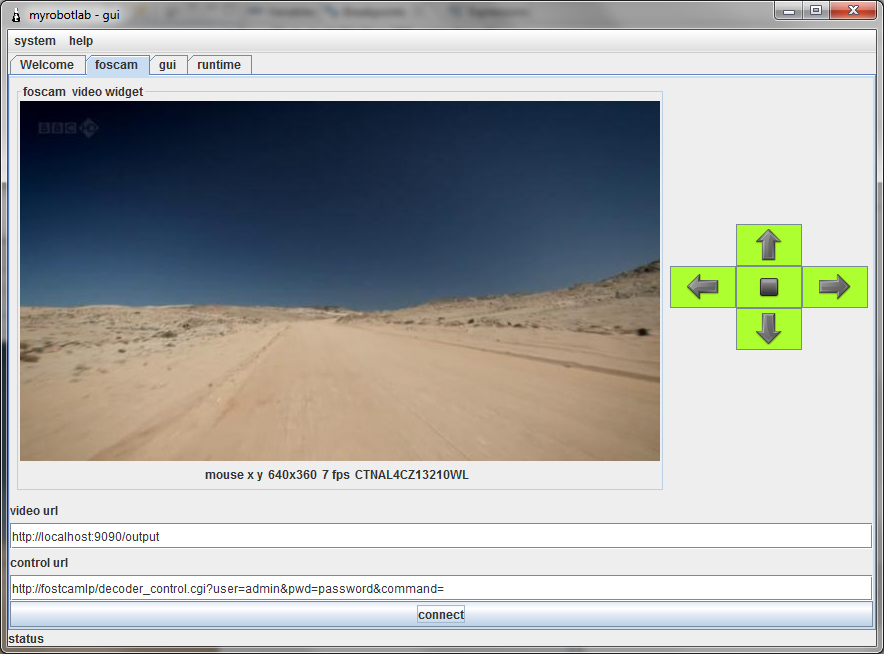Image resolution: width=884 pixels, height=654 pixels.
Task: Focus the video url input field
Action: pos(441,536)
